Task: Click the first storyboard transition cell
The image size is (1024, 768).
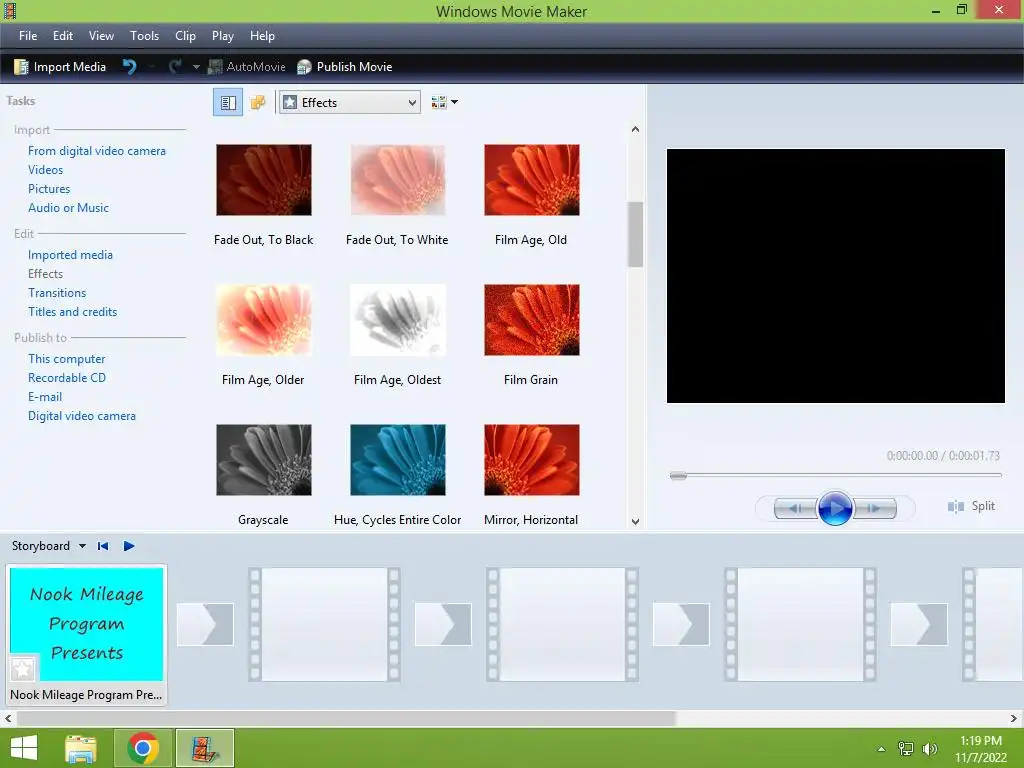Action: click(x=205, y=624)
